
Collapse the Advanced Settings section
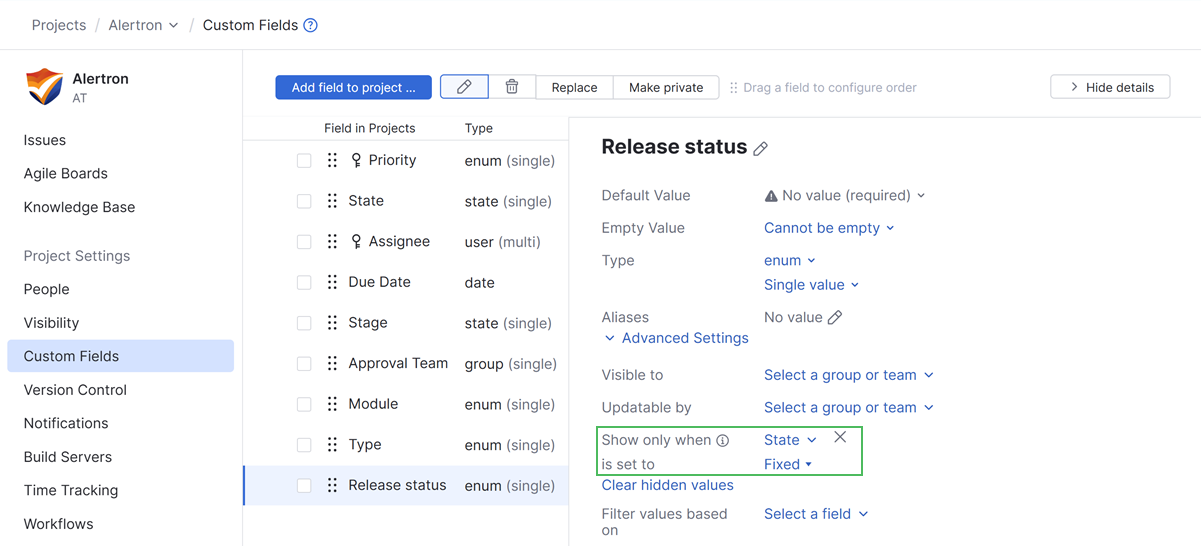pyautogui.click(x=676, y=338)
